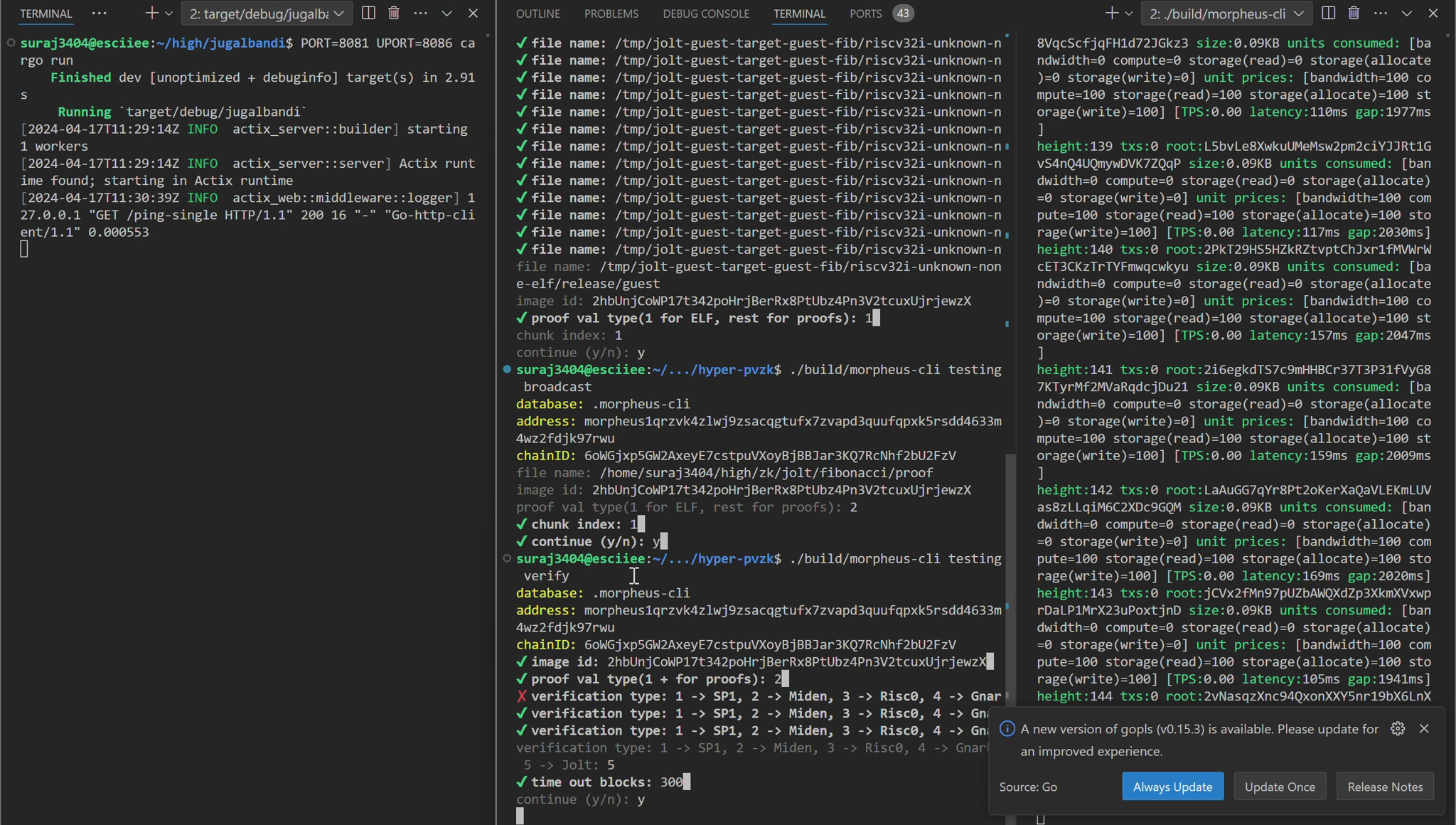Click 'Running `target/debug/jugalbandi`' line
The image size is (1456, 825).
click(182, 112)
